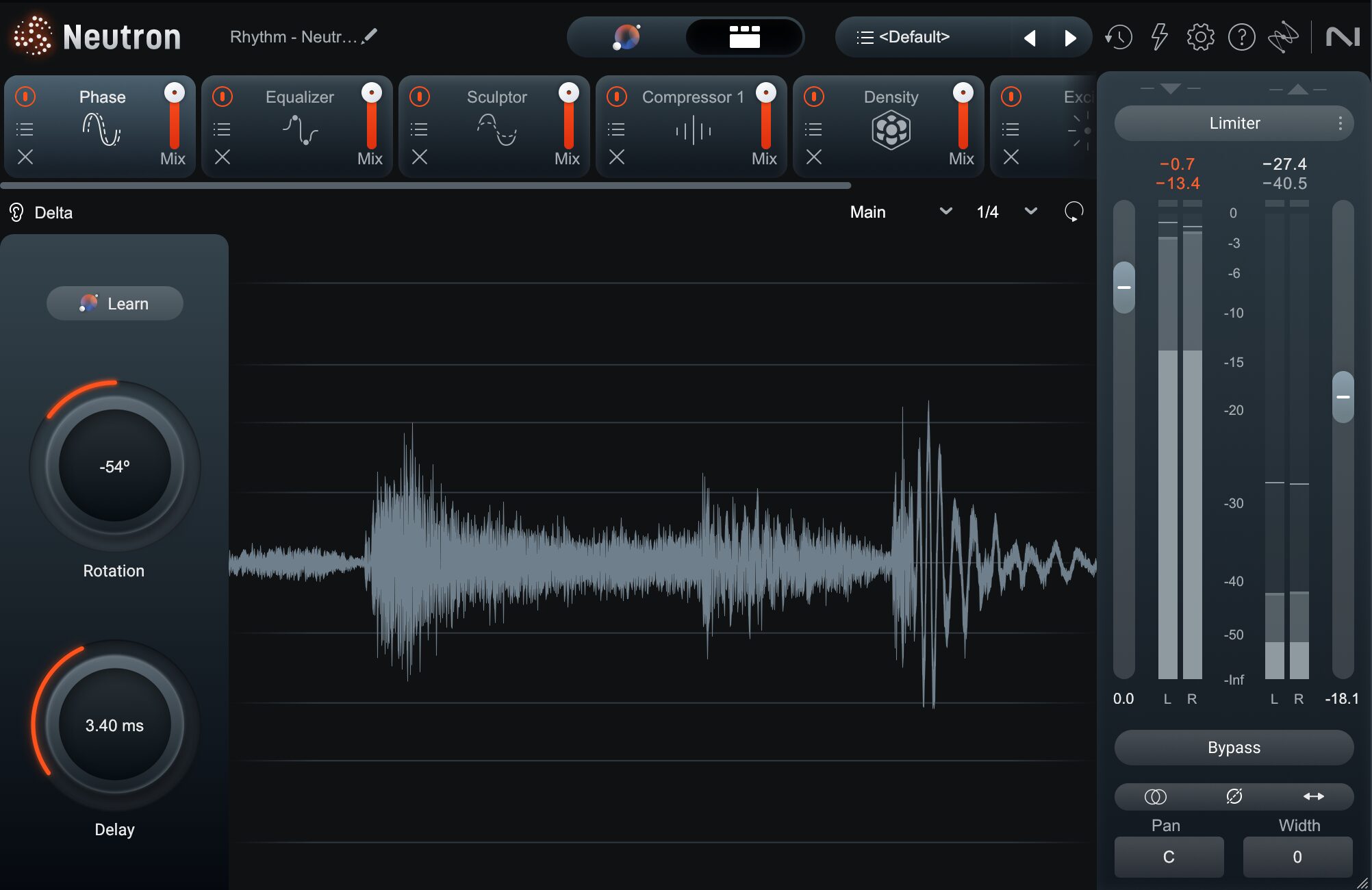The image size is (1372, 890).
Task: Click the Width value field
Action: [1297, 857]
